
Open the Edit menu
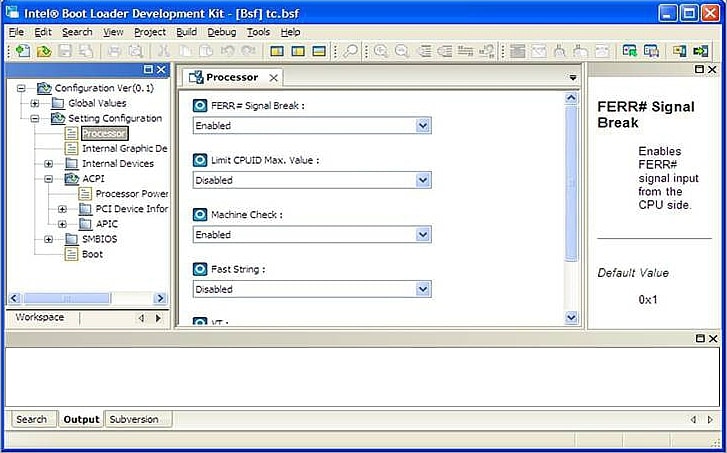click(43, 32)
